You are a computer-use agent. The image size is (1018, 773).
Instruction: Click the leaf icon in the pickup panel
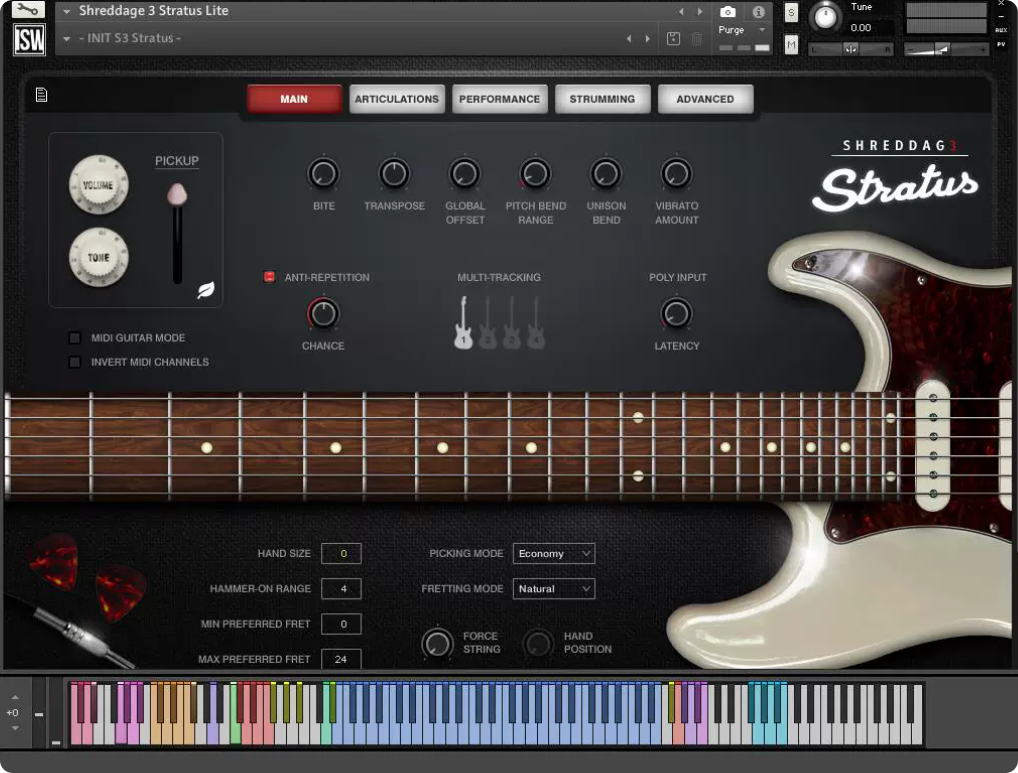click(206, 289)
